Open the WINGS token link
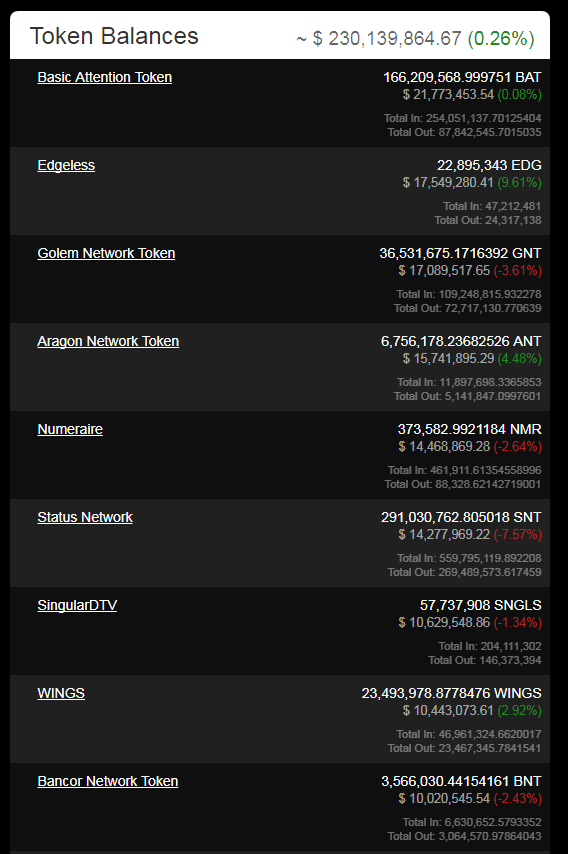This screenshot has height=854, width=568. (61, 693)
